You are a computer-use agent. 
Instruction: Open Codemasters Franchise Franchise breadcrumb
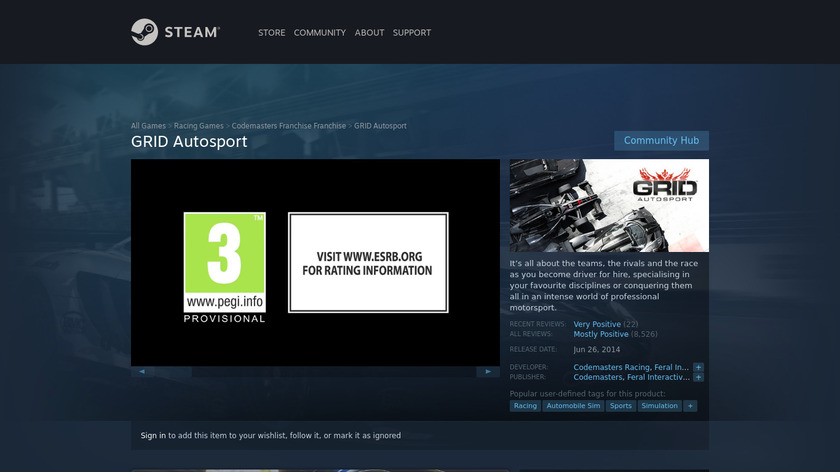[289, 126]
